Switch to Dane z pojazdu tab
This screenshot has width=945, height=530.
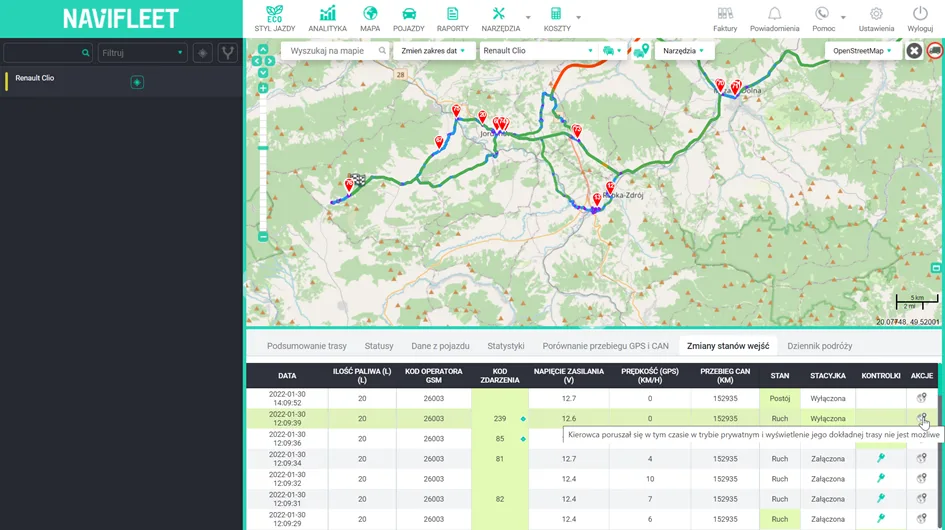click(x=440, y=346)
